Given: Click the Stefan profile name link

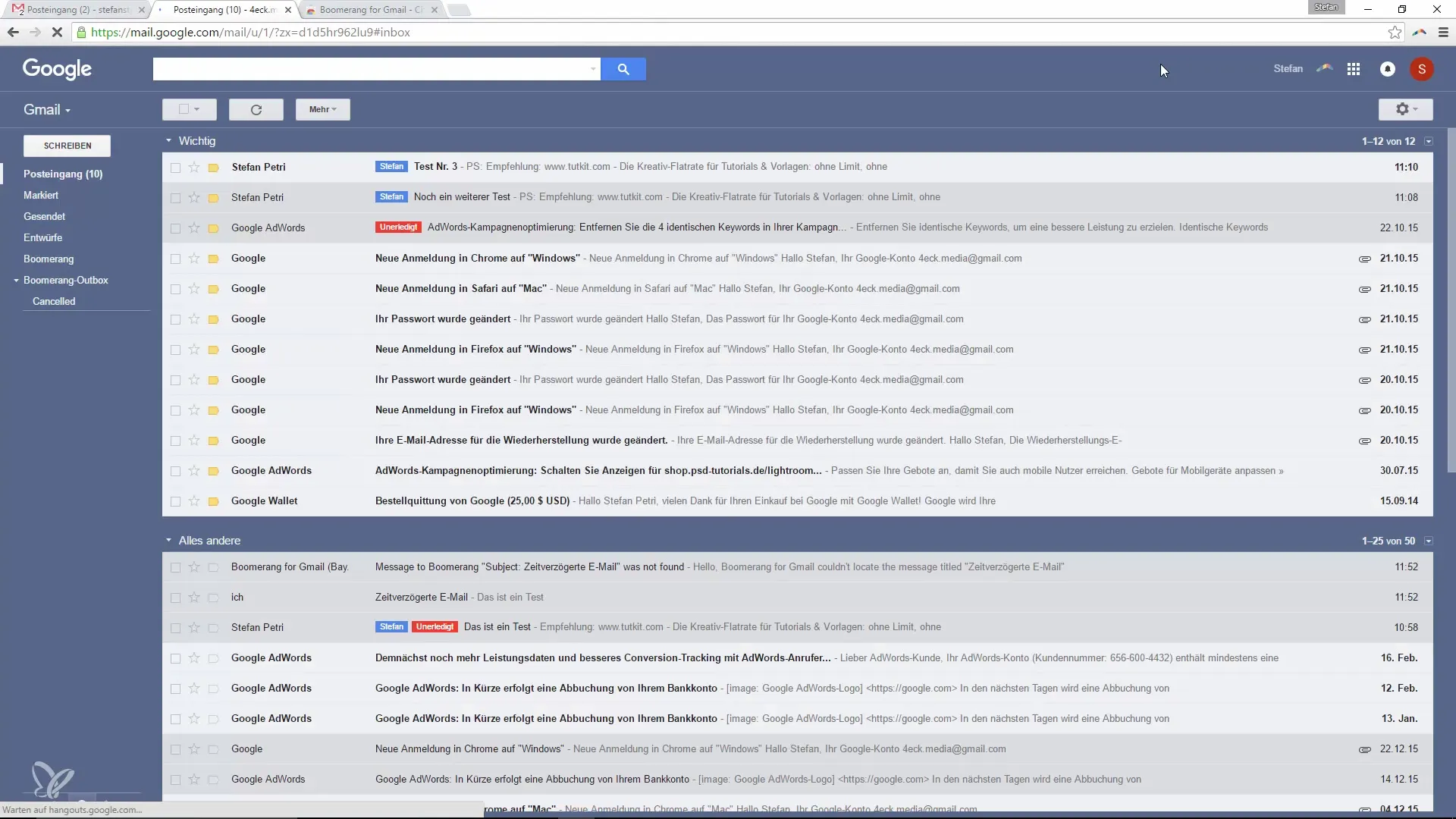Looking at the screenshot, I should tap(1288, 69).
